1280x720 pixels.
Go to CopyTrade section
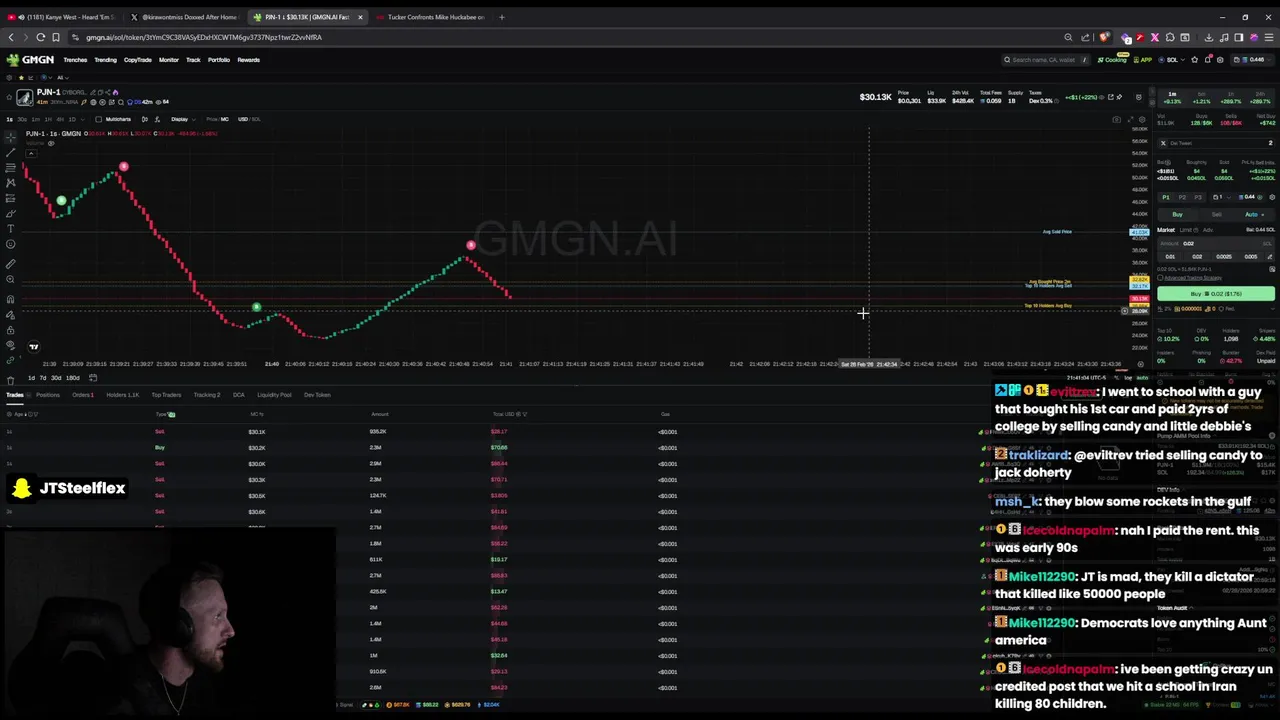(x=138, y=60)
